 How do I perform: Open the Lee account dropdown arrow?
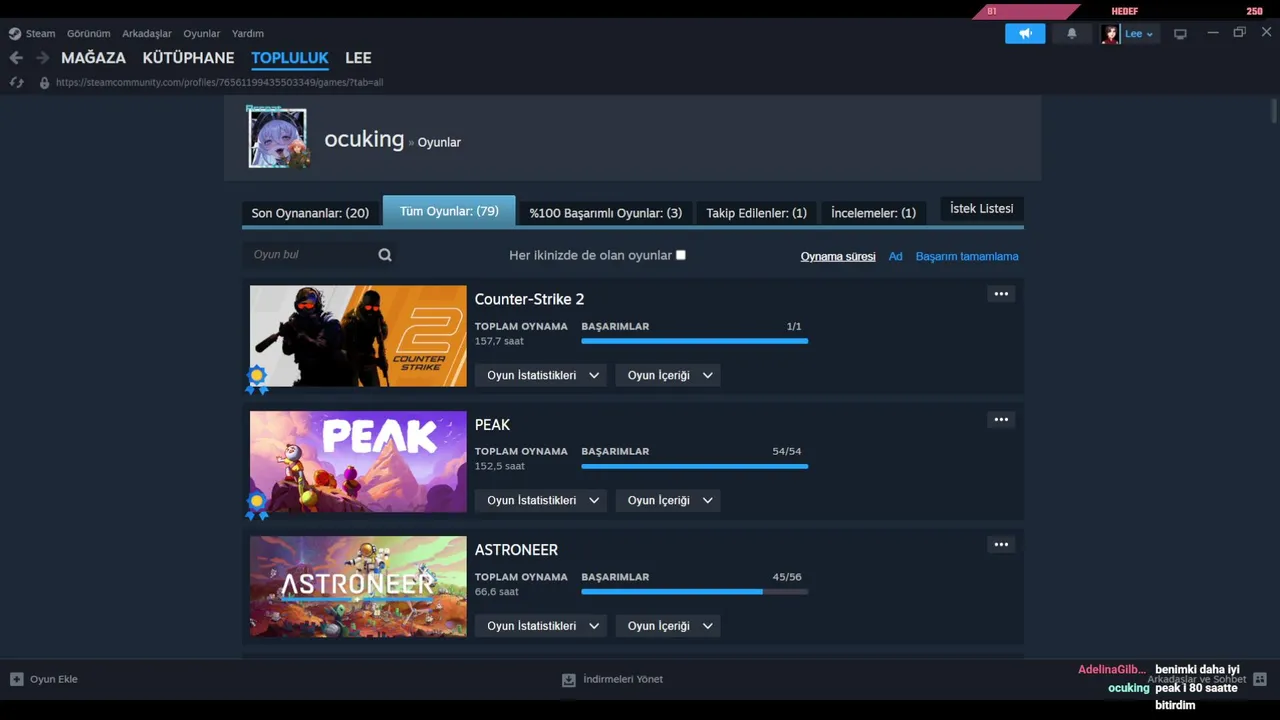1150,34
